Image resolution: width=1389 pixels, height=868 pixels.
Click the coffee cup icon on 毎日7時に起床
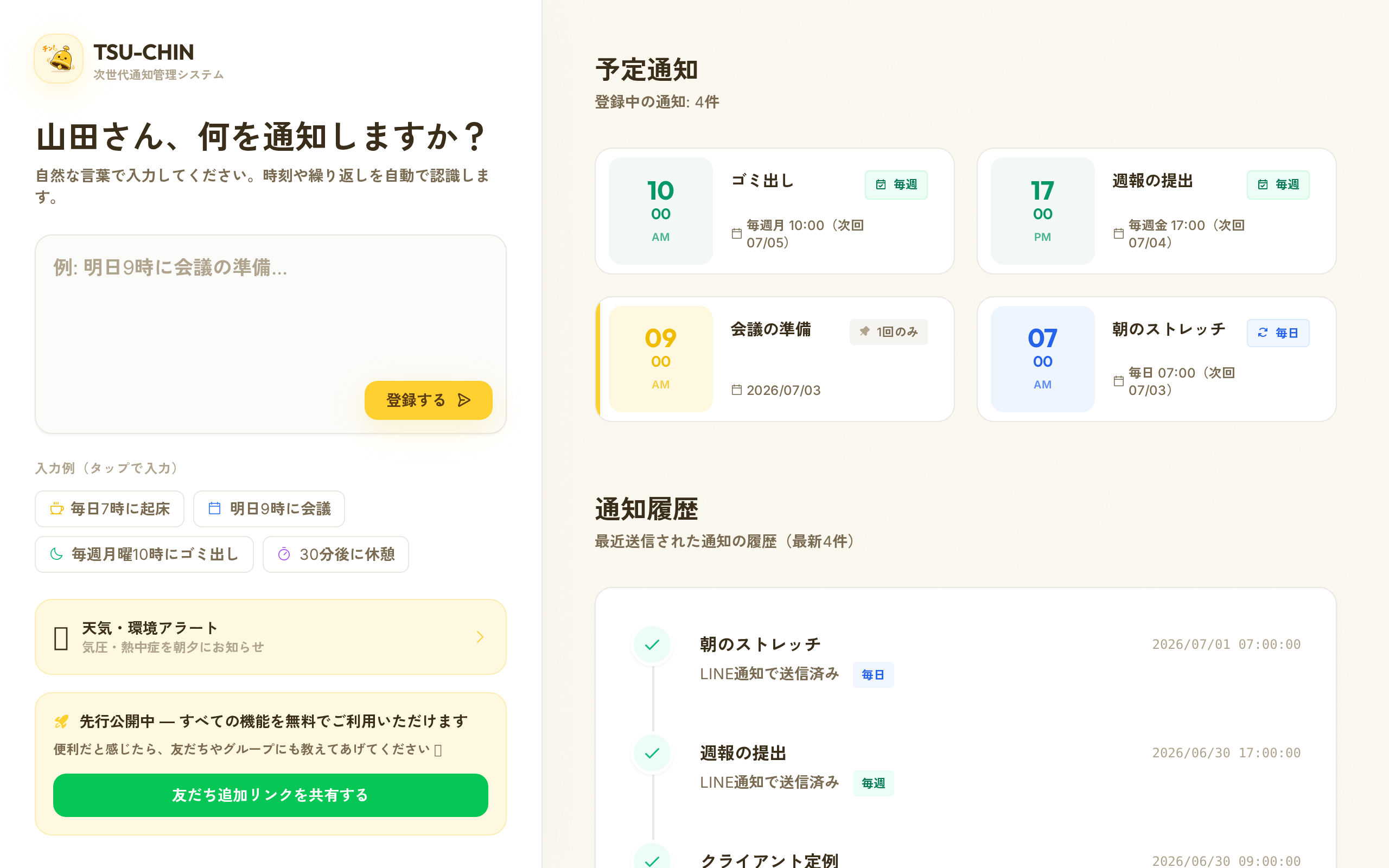(x=56, y=509)
